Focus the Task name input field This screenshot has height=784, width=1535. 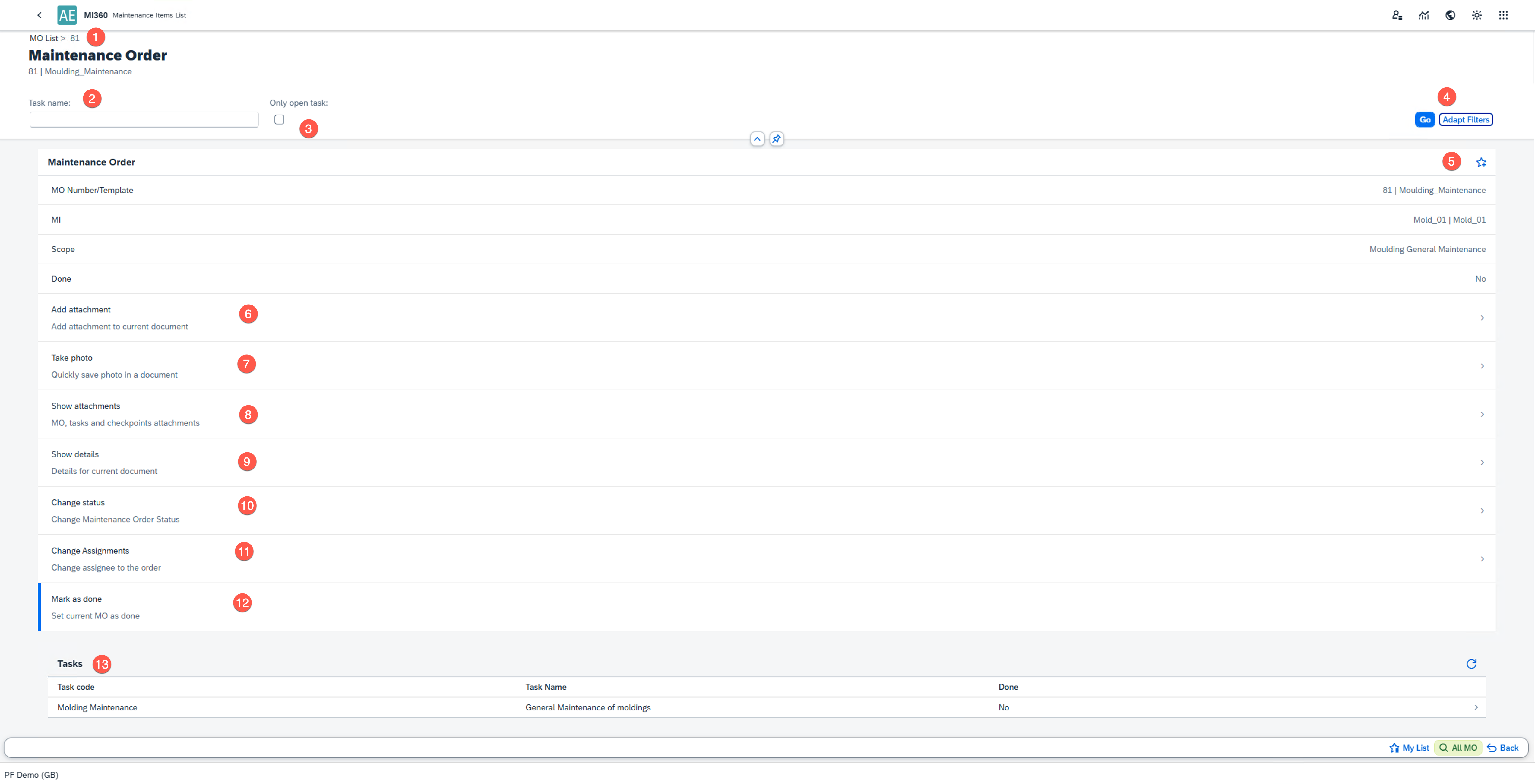(x=144, y=120)
